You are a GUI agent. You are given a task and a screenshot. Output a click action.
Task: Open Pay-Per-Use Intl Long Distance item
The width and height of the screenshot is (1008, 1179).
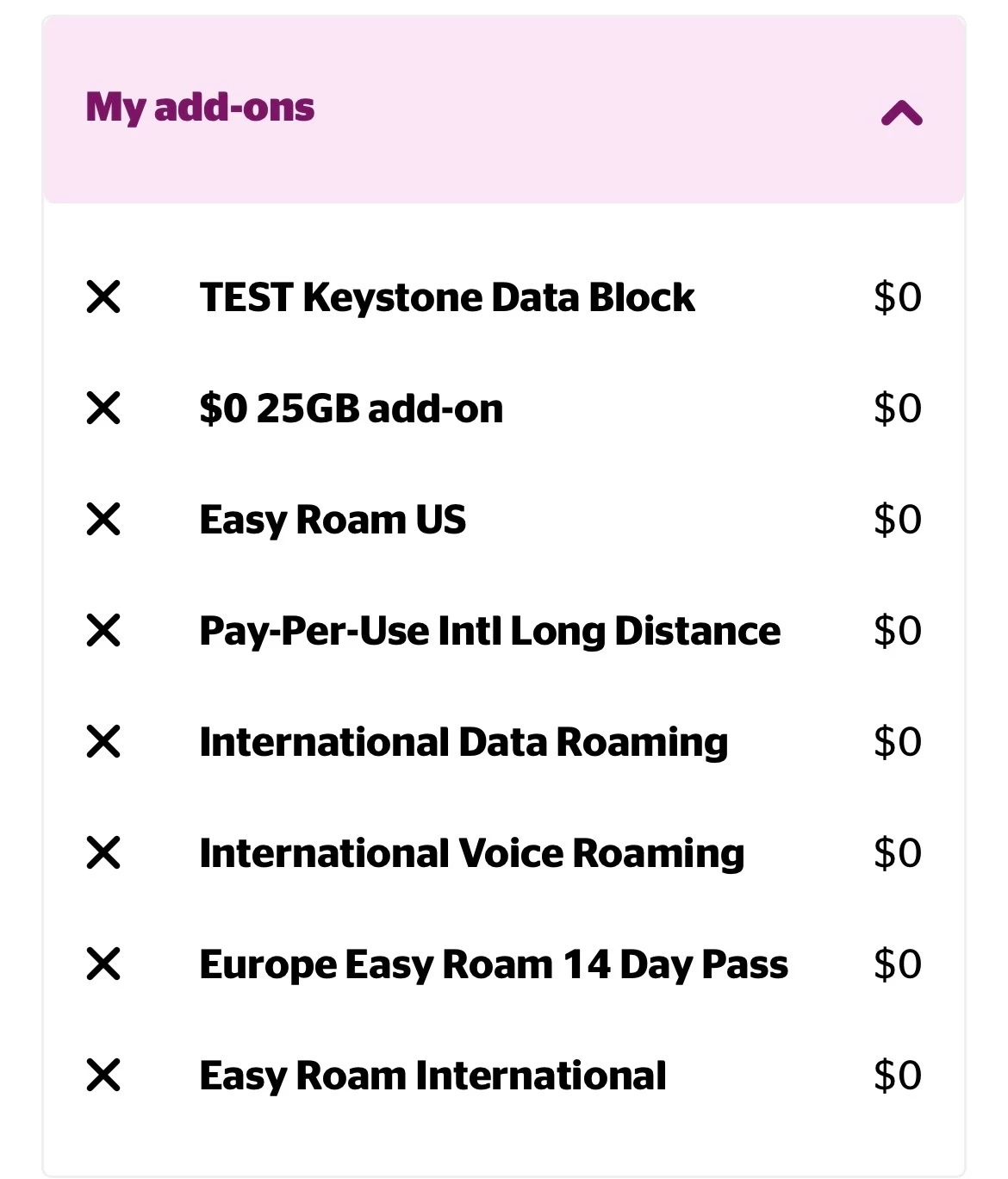pos(490,632)
